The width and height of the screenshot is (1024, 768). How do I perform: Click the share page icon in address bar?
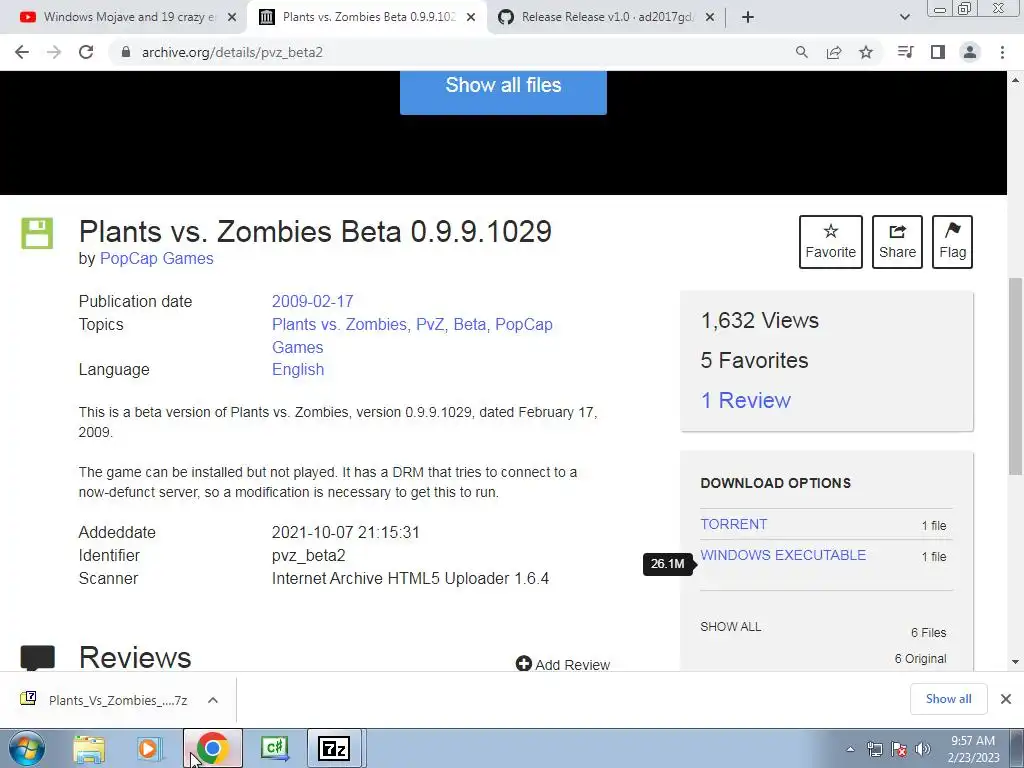coord(834,52)
